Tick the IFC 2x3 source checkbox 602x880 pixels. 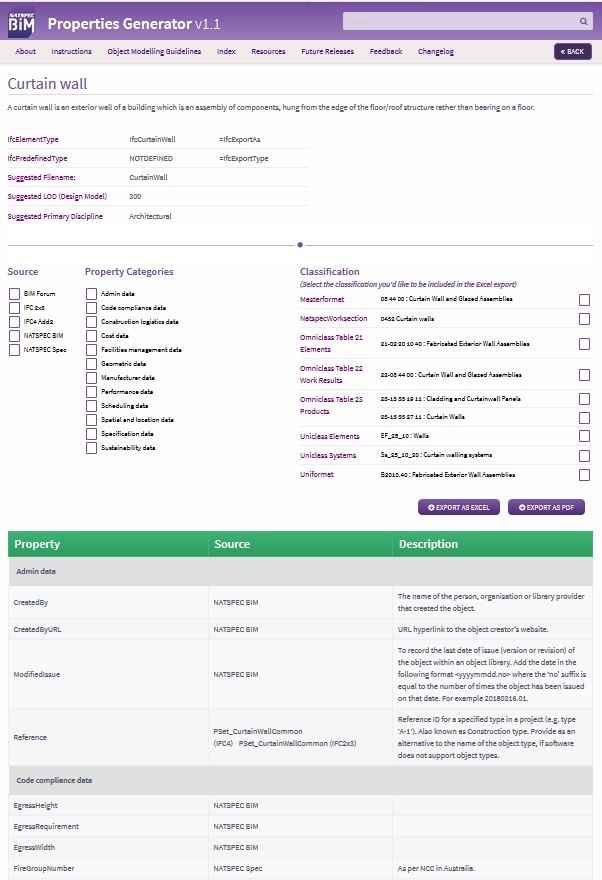click(x=15, y=308)
